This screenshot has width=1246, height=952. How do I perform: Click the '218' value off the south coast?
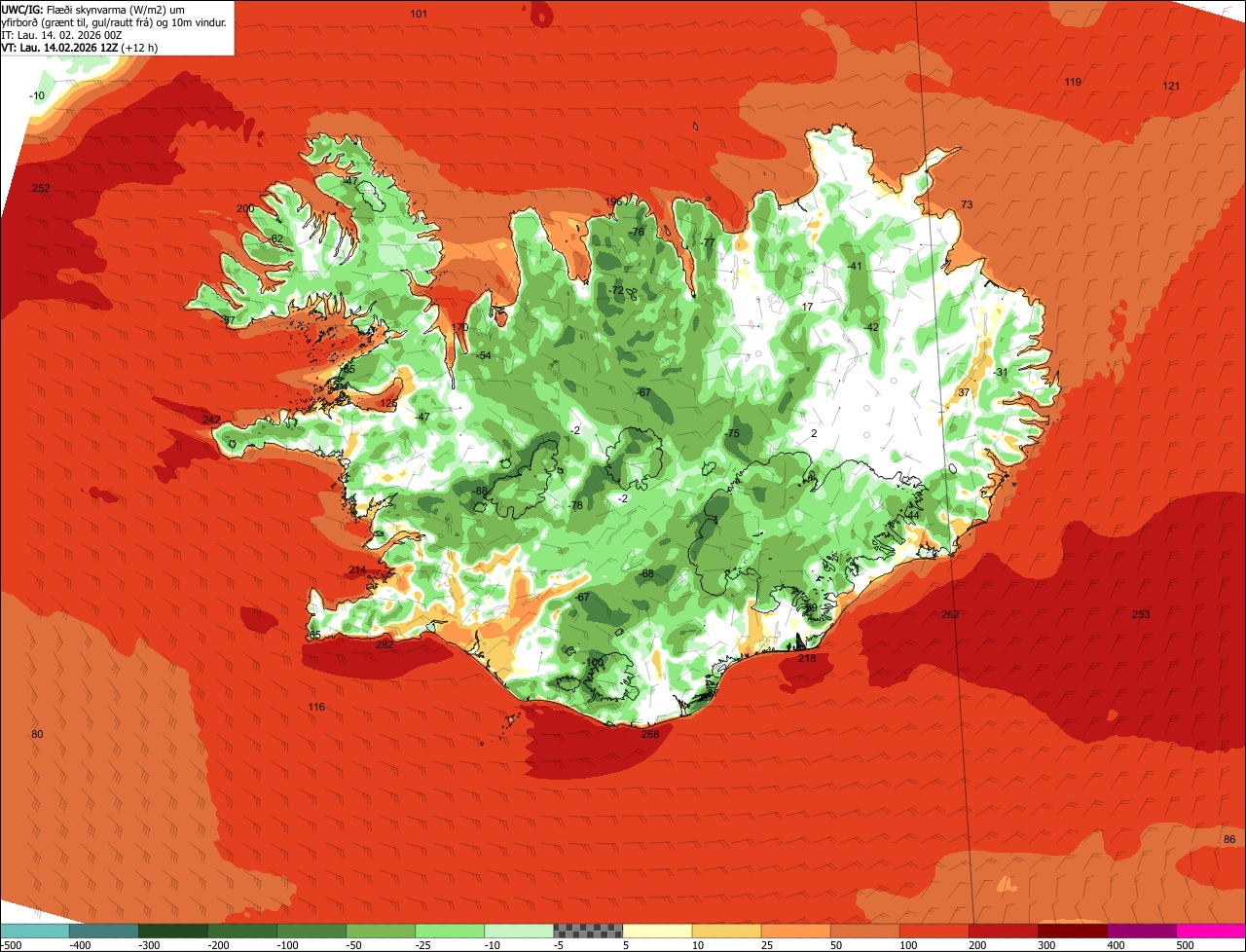tap(807, 658)
